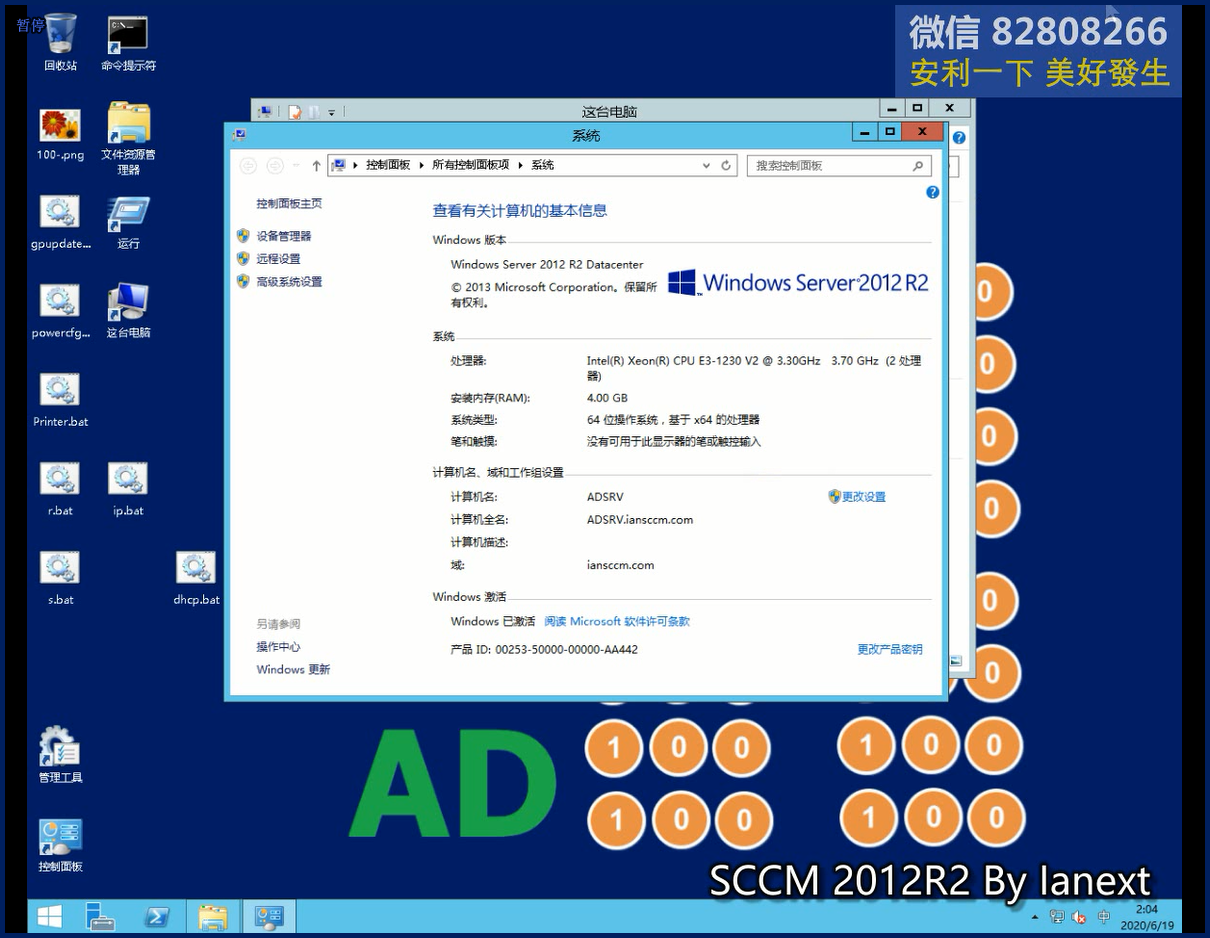Open 设备管理器 from the sidebar
Screen dimensions: 1210x938
[x=284, y=236]
